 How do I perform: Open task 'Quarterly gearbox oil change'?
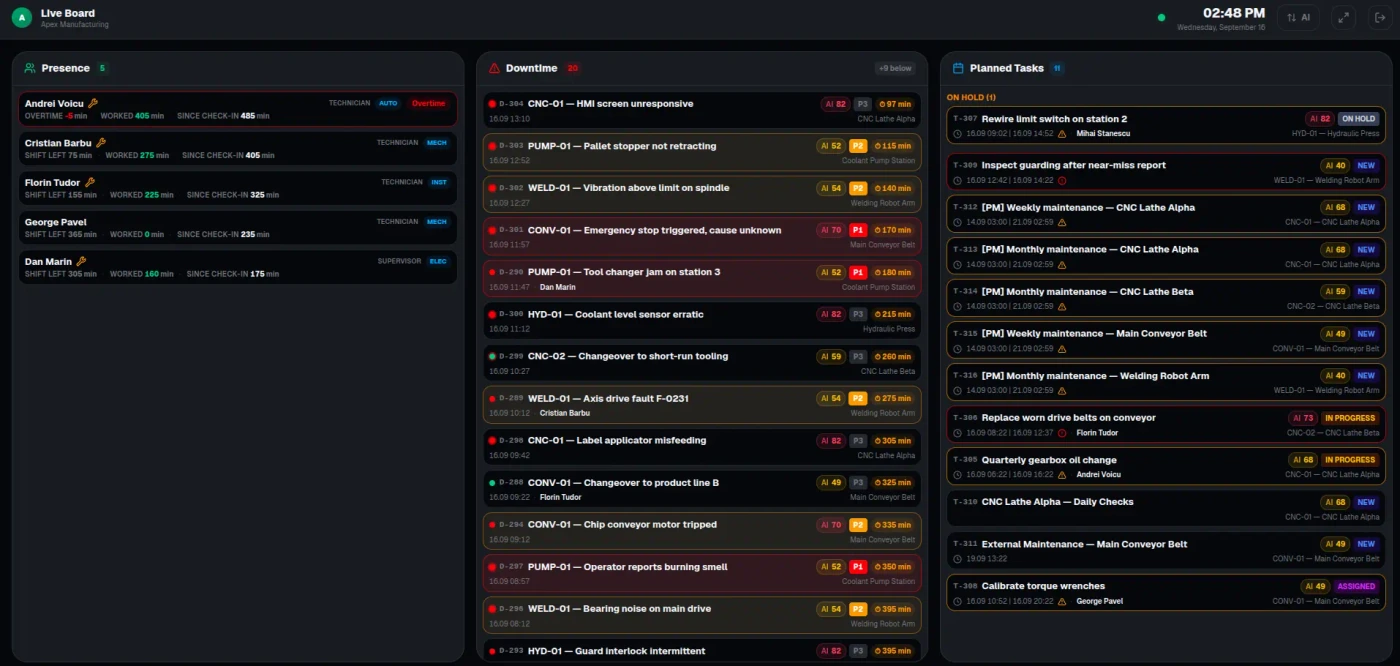(1166, 466)
